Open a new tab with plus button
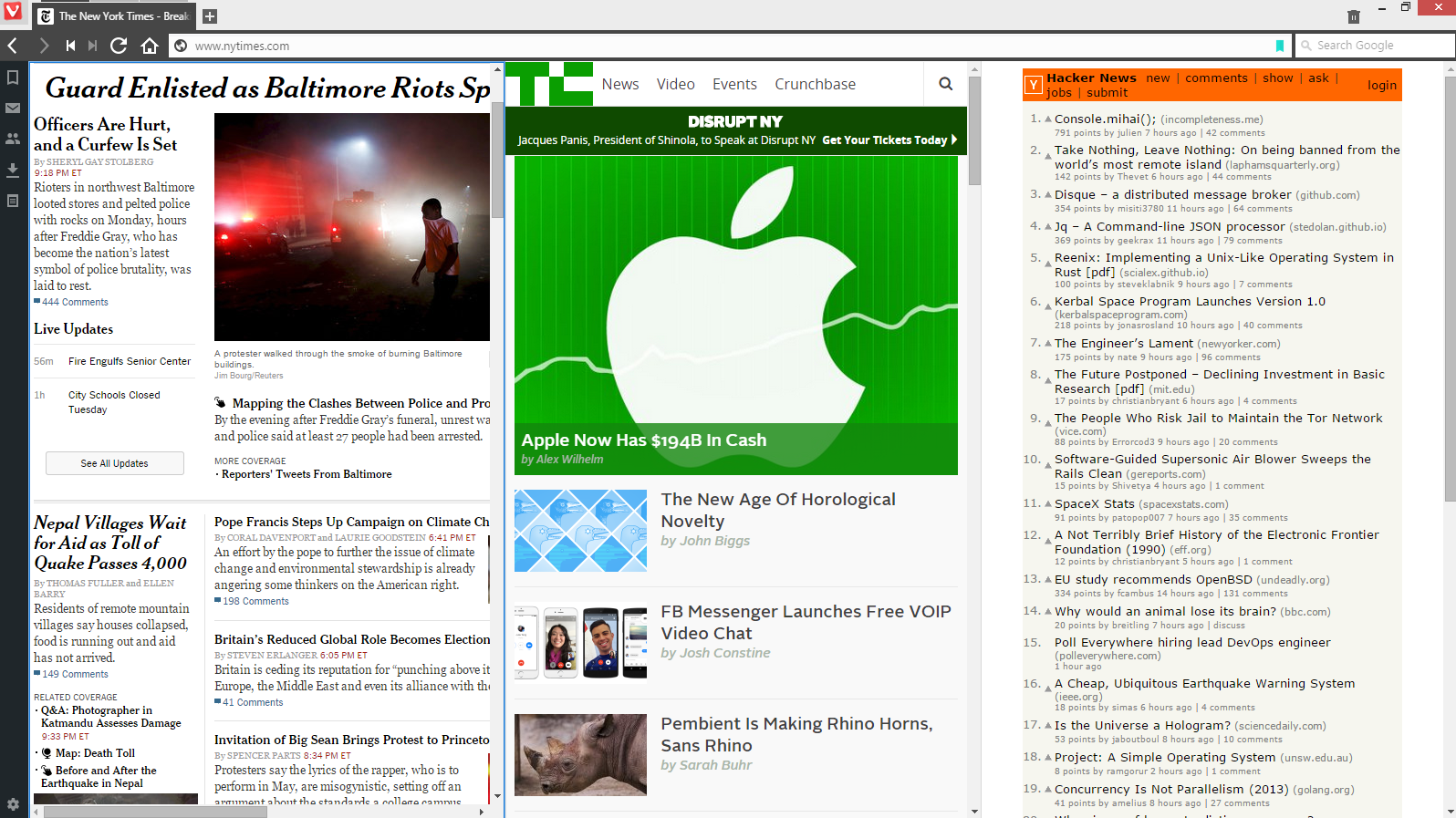 (209, 16)
